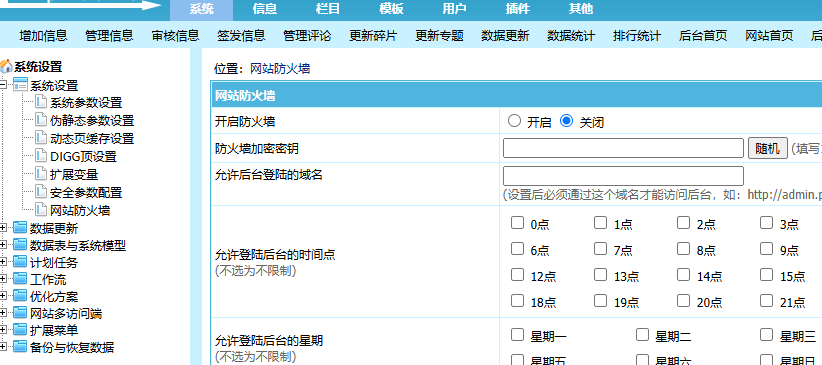Check the 21点 login time checkbox
Screen dimensions: 822x365
[766, 300]
